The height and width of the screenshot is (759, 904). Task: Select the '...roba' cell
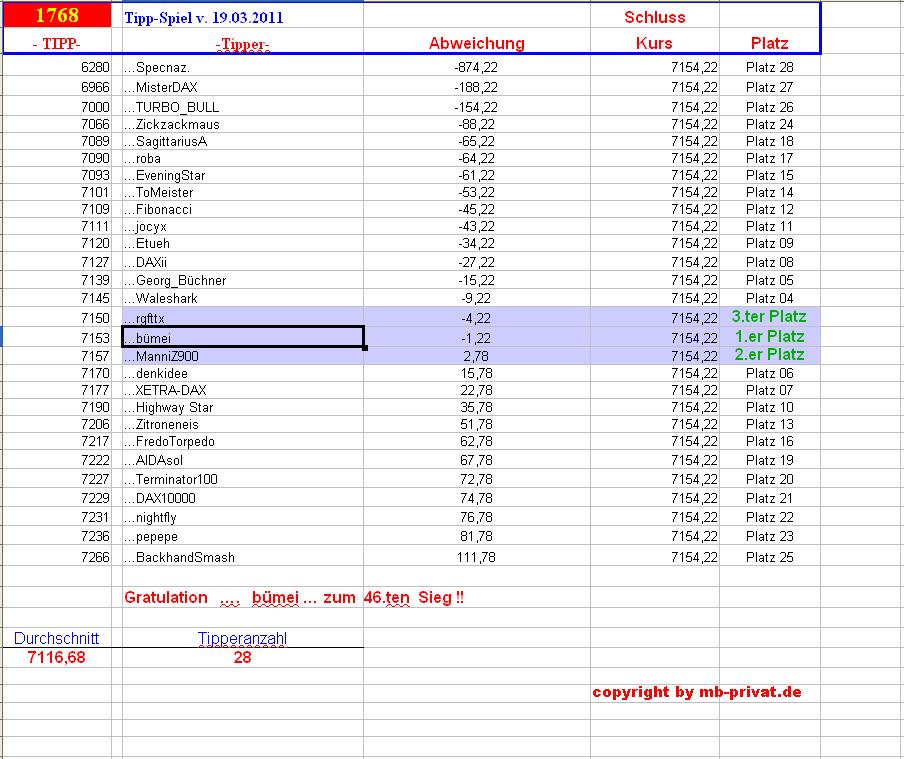(243, 158)
